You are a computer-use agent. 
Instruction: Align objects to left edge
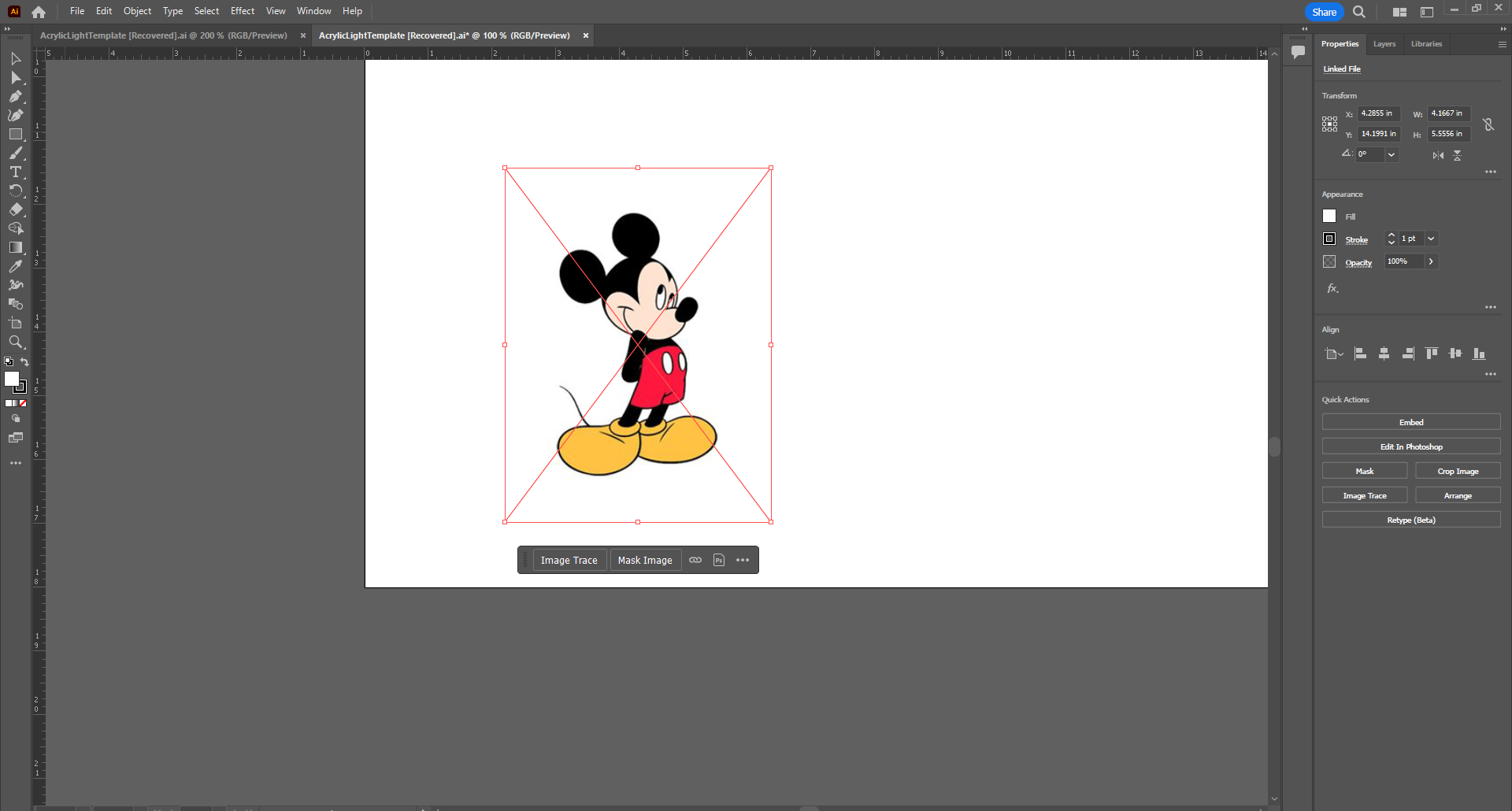(1360, 354)
